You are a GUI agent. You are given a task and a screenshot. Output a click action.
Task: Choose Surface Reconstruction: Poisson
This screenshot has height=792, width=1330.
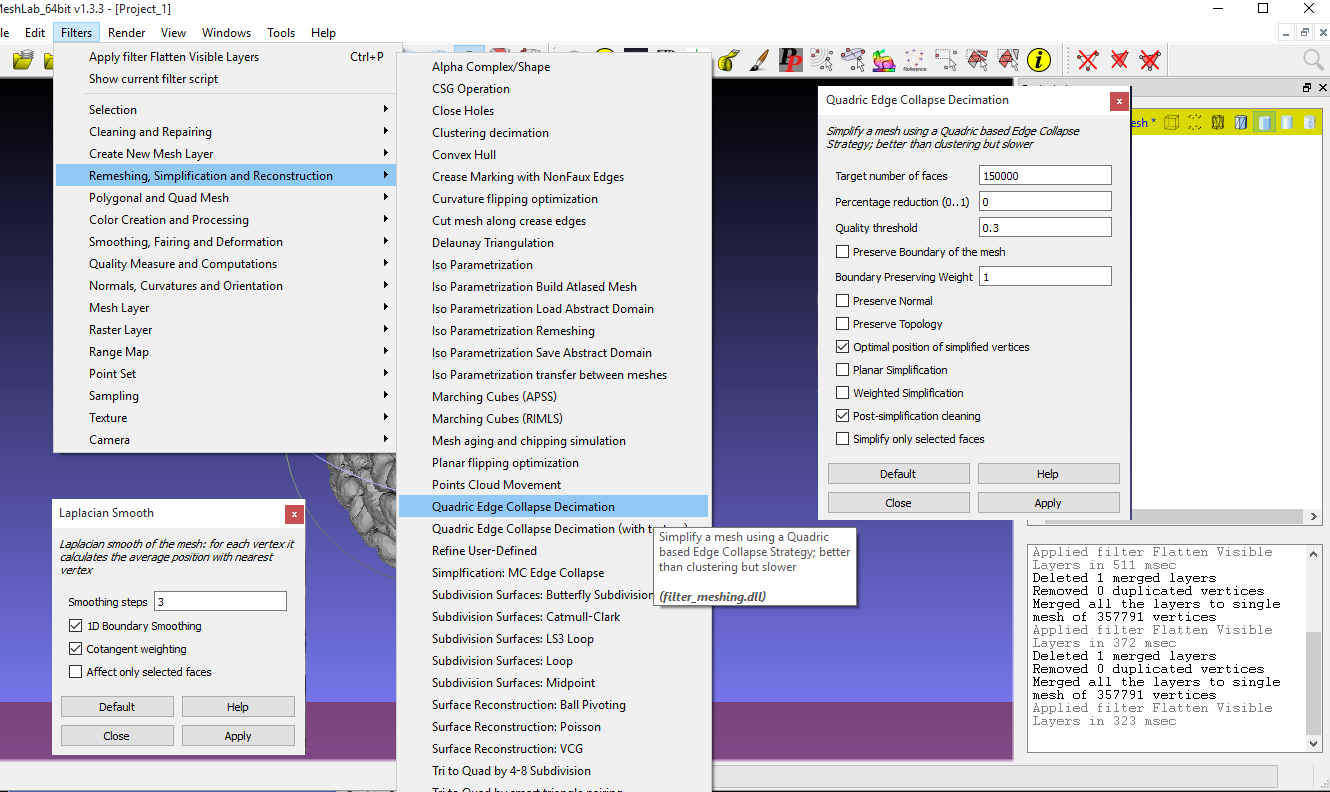pyautogui.click(x=553, y=727)
